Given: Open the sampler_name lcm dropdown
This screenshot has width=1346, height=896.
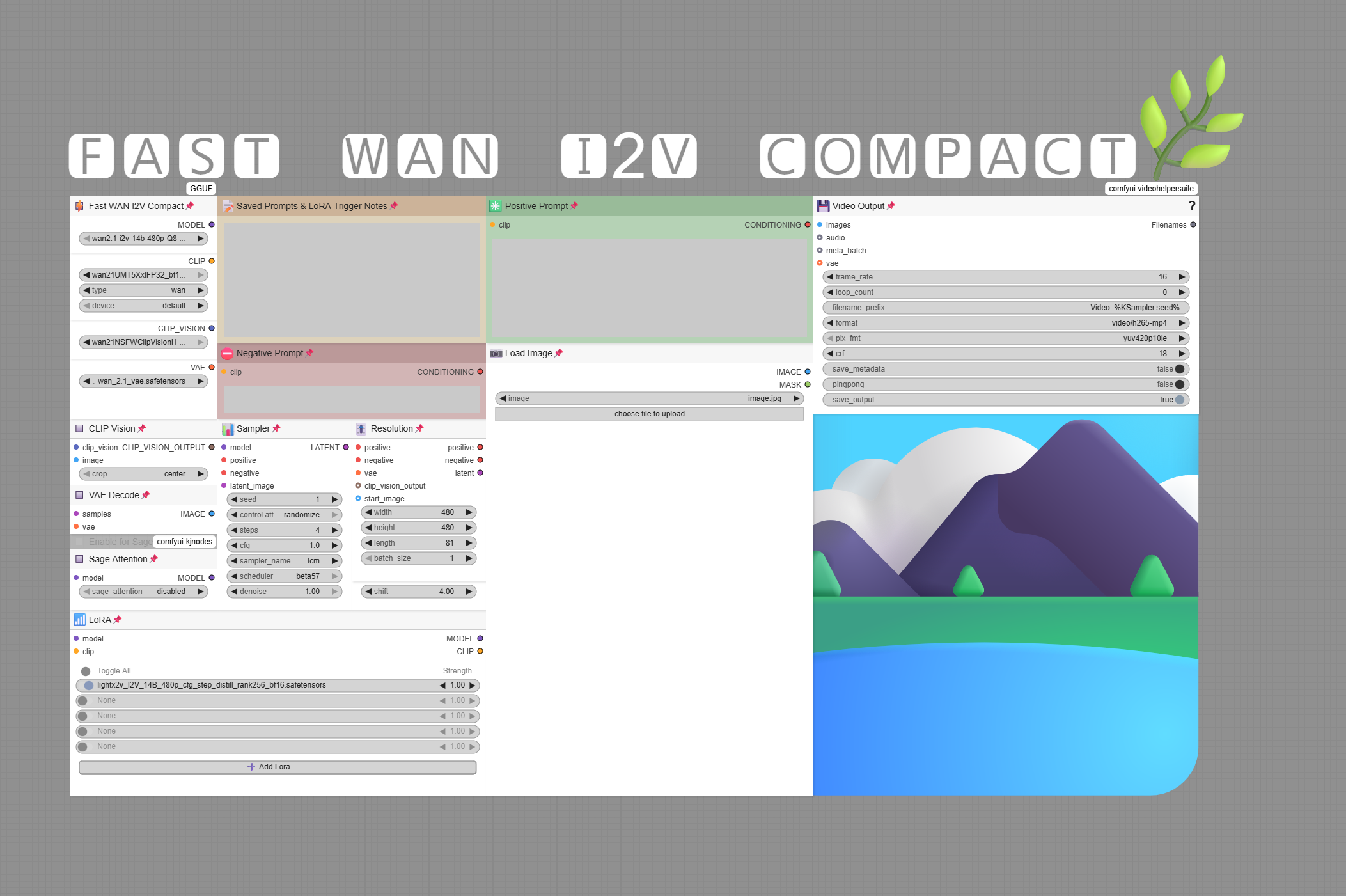Looking at the screenshot, I should click(285, 561).
